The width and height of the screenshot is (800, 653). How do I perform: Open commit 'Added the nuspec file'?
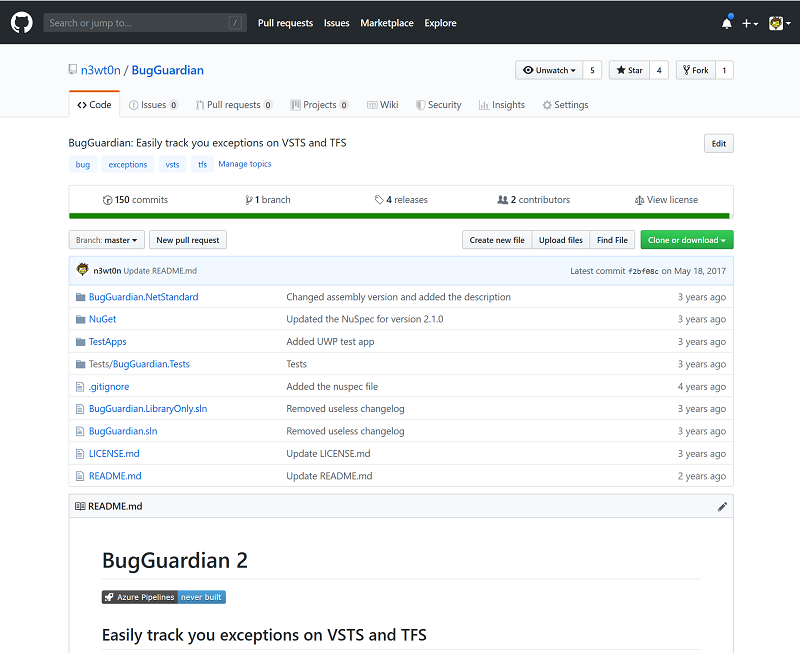tap(332, 387)
